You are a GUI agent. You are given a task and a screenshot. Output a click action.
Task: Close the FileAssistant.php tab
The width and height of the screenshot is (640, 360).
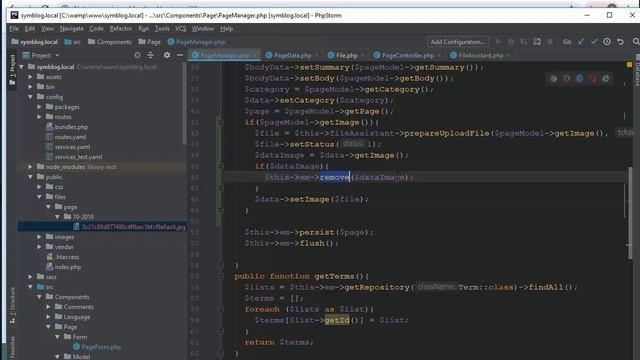tap(508, 55)
